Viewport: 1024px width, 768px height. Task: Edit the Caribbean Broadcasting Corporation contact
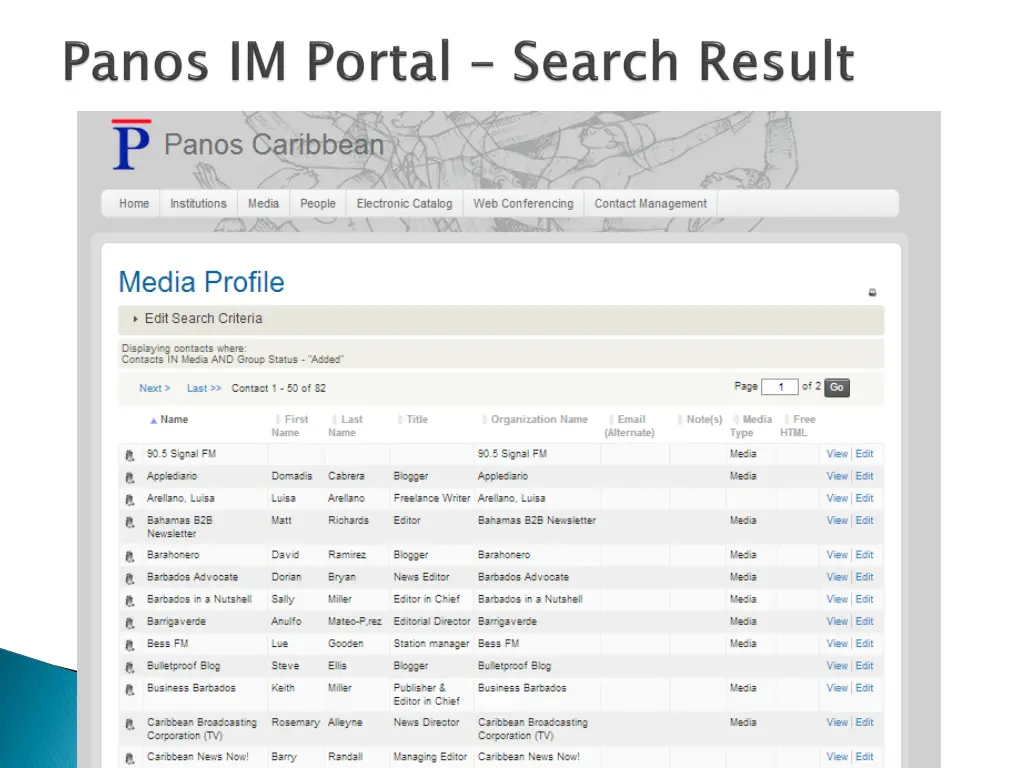click(864, 723)
